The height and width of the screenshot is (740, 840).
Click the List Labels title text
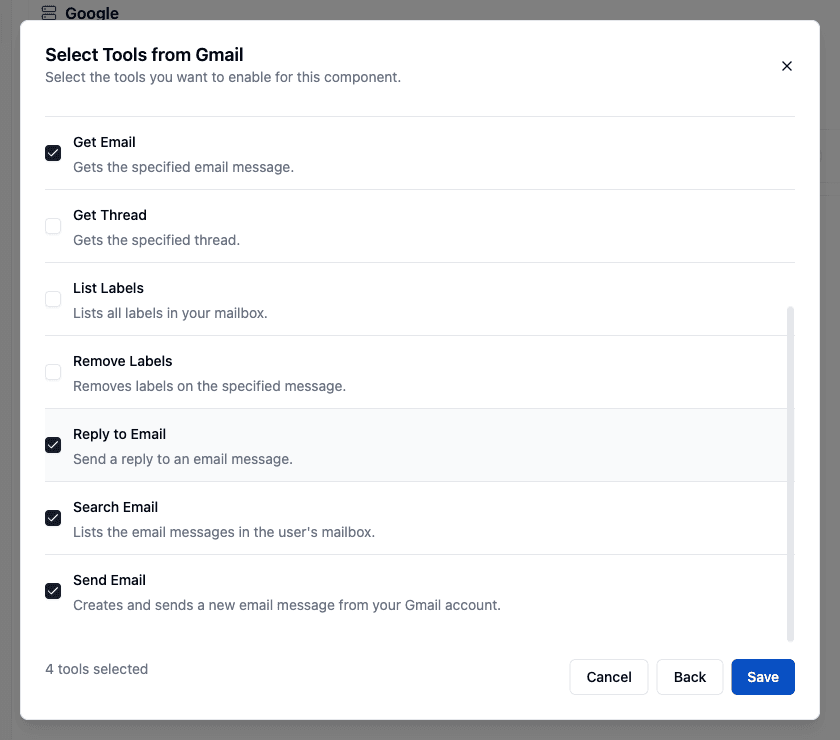click(108, 288)
